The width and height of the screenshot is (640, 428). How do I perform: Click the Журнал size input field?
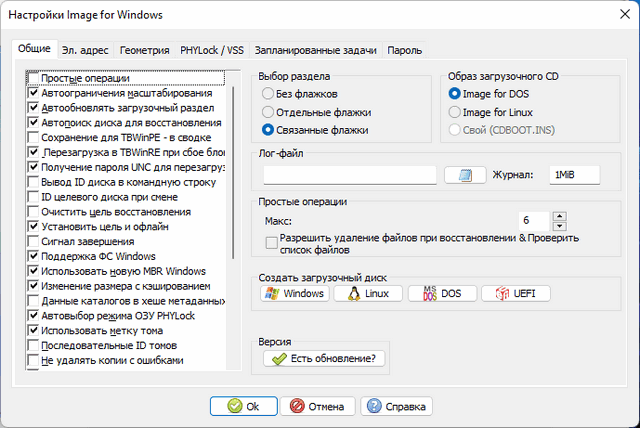pos(573,175)
